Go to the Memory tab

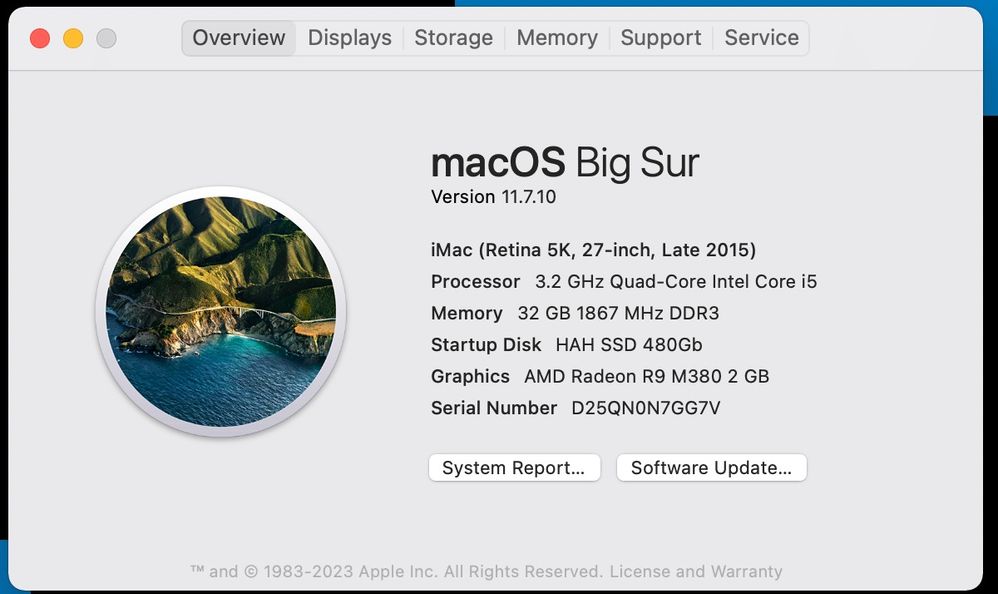(x=557, y=38)
